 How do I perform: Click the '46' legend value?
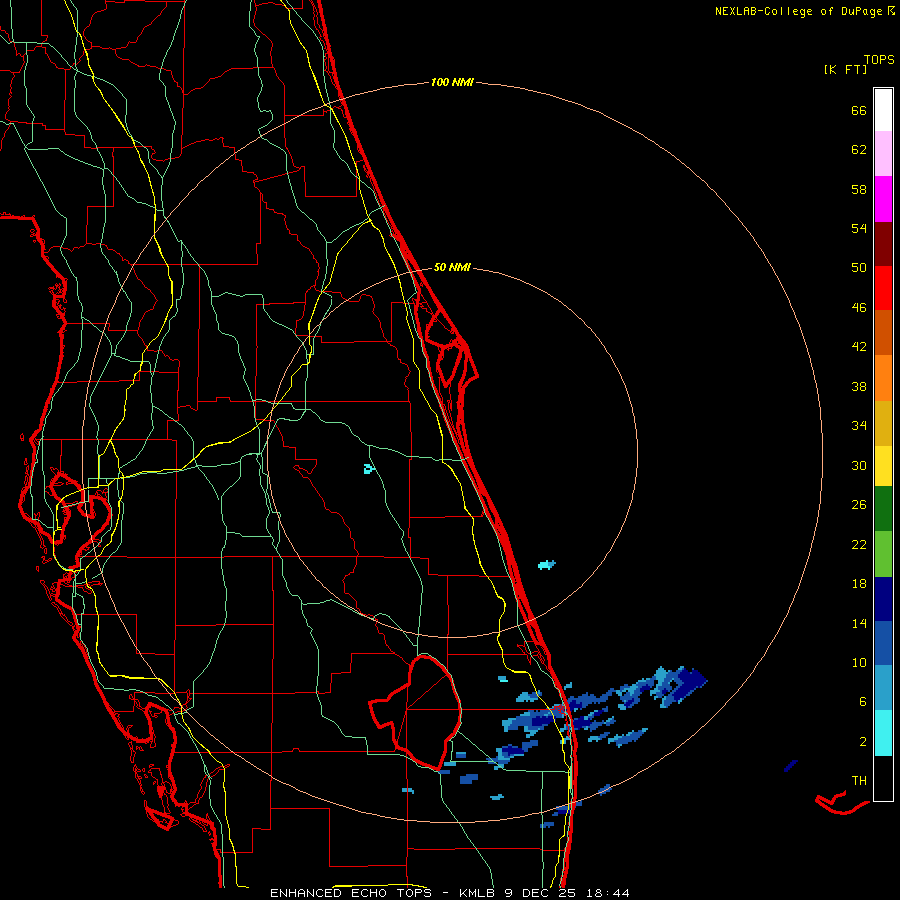(859, 308)
